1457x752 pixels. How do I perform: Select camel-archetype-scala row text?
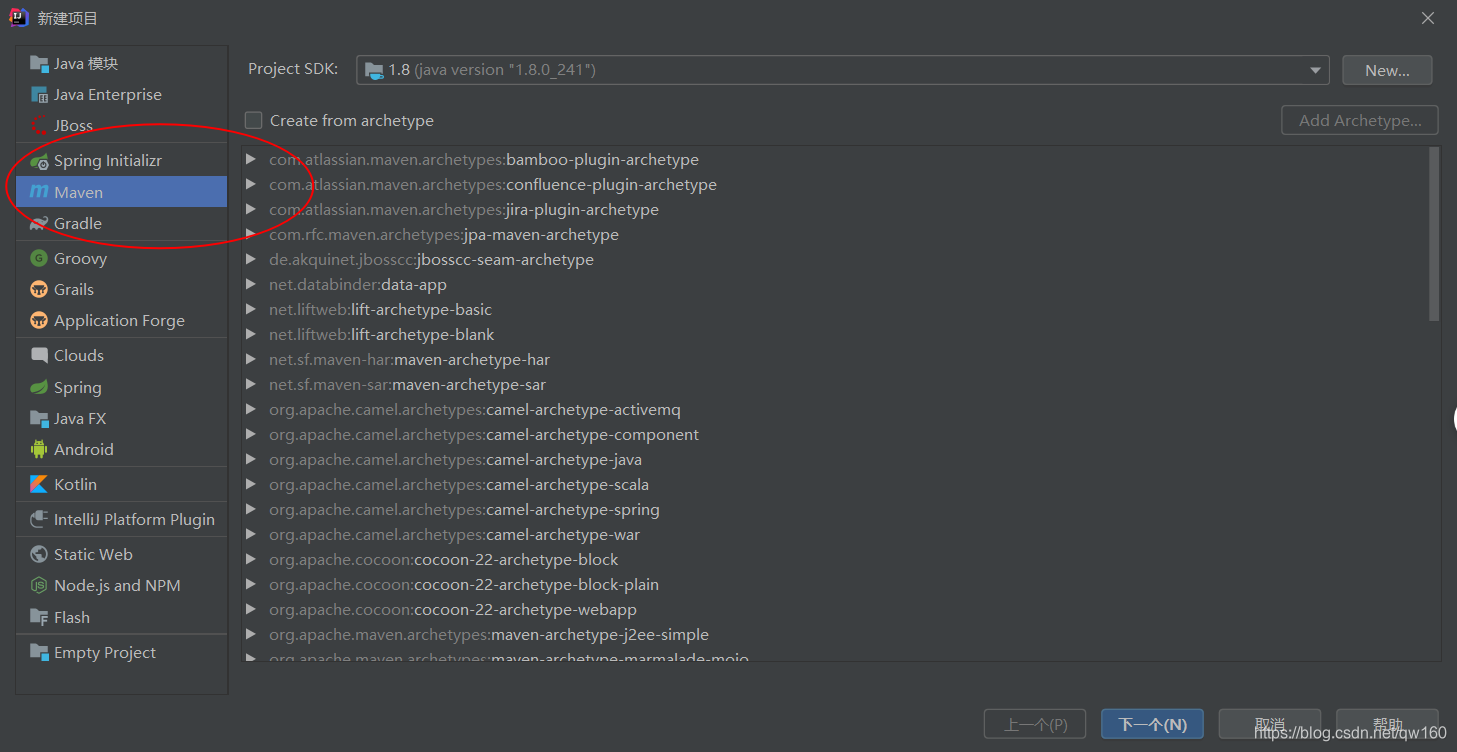[x=459, y=485]
